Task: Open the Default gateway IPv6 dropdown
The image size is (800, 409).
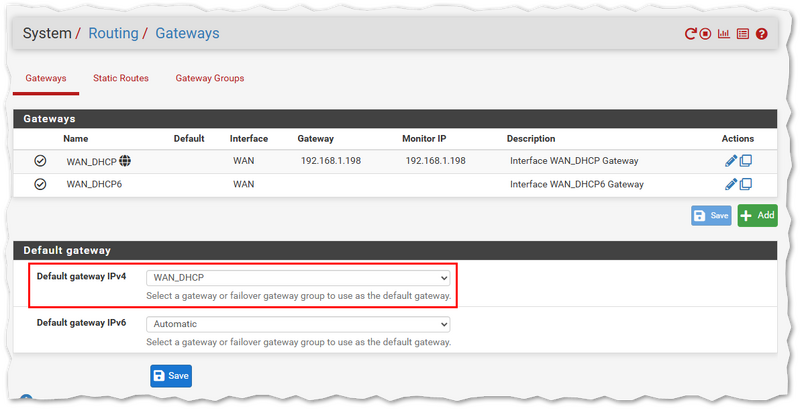Action: point(298,324)
